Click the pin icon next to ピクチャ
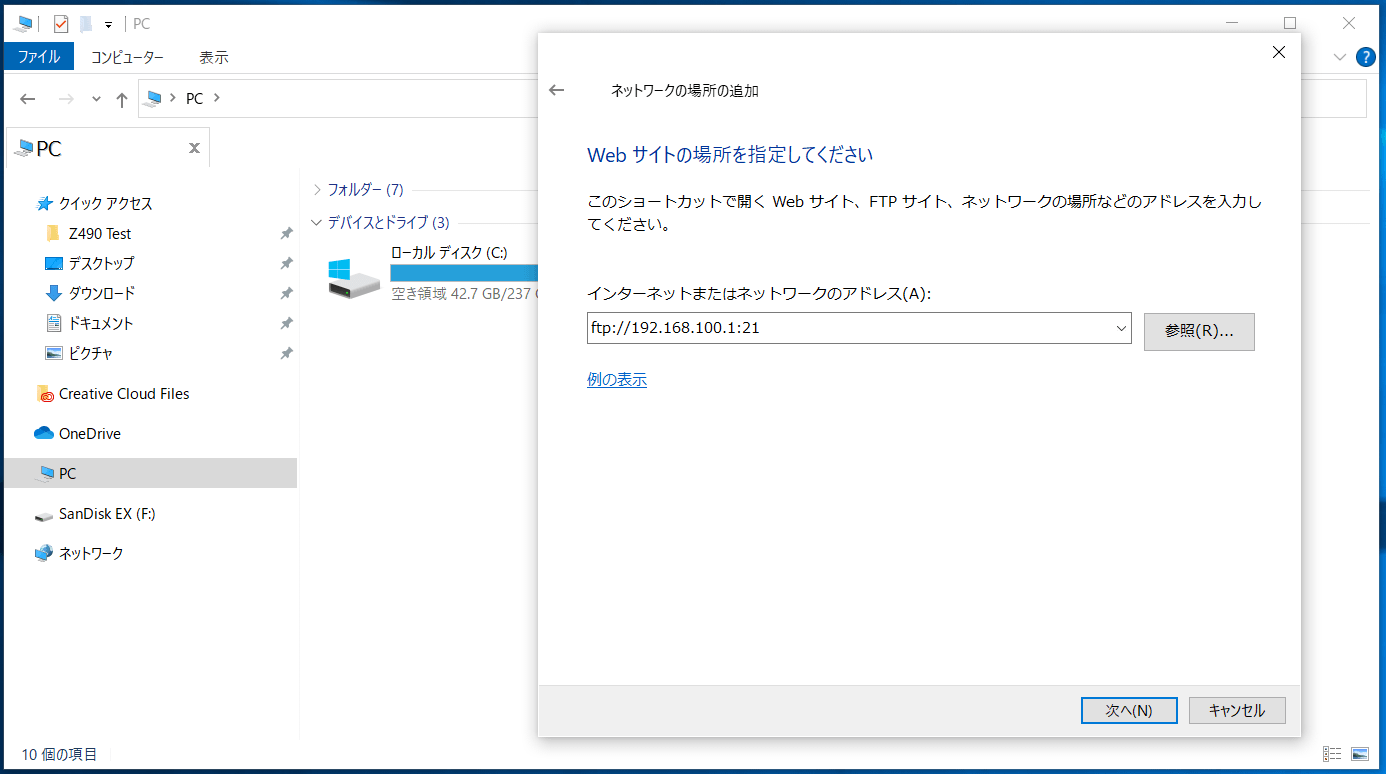This screenshot has width=1386, height=774. (286, 353)
